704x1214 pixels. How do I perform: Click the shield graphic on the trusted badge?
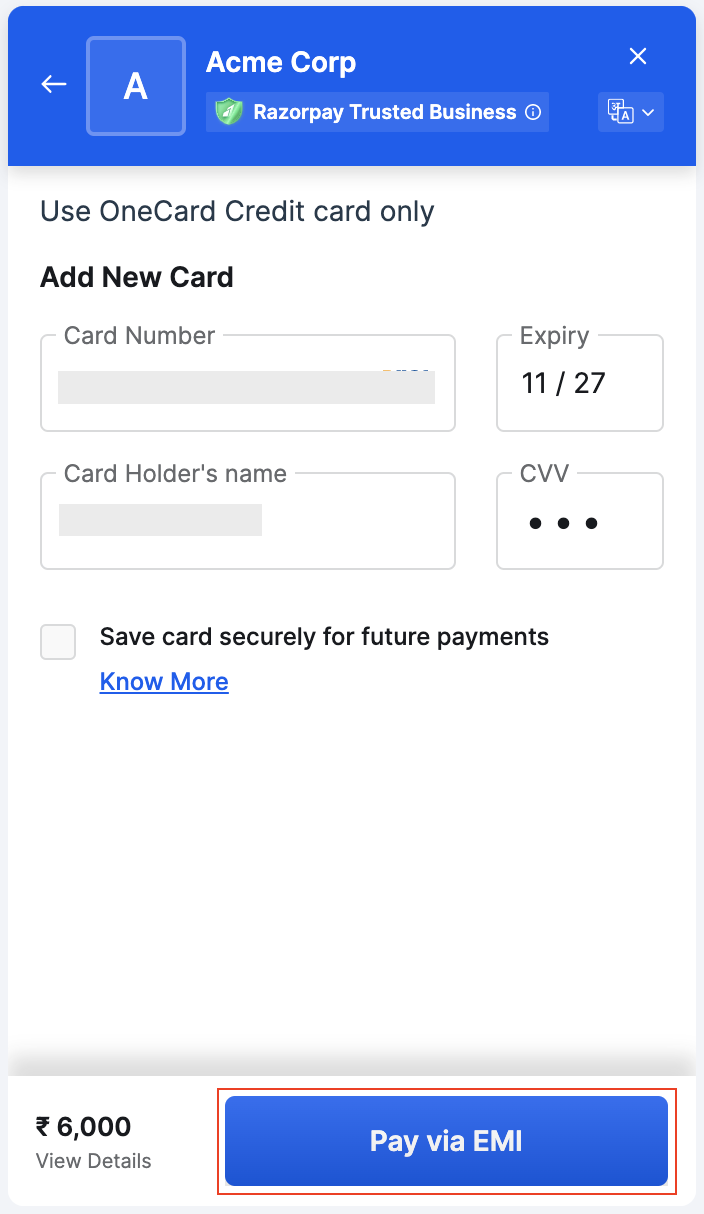coord(230,112)
